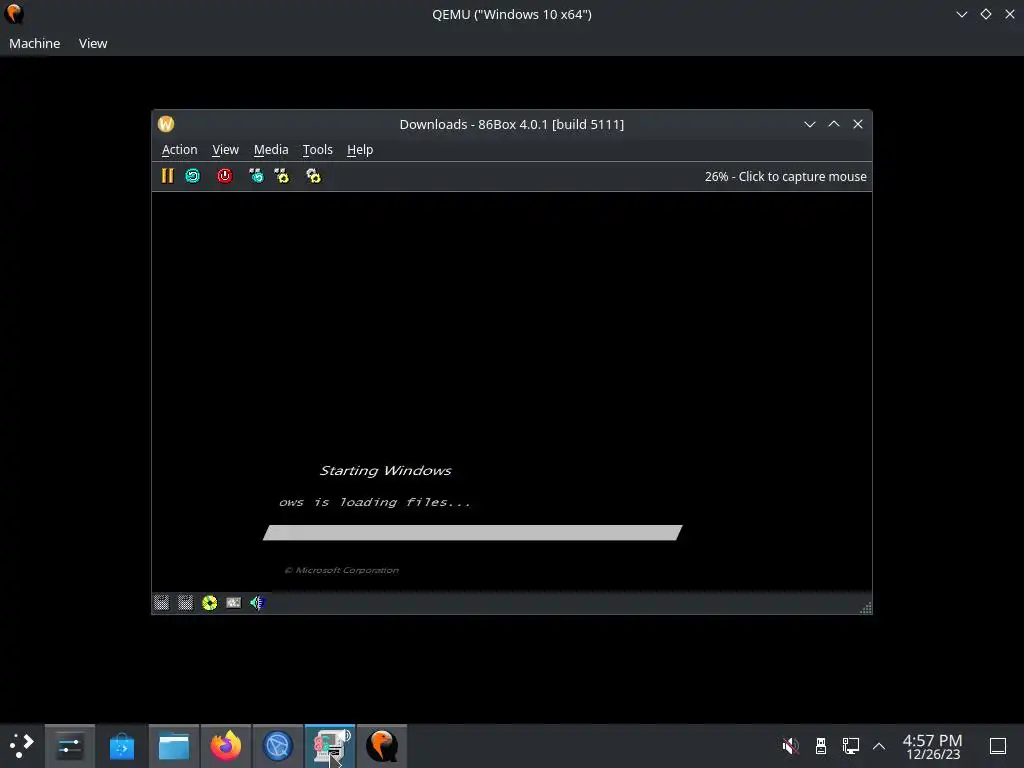Click the show desktop button
The width and height of the screenshot is (1024, 768).
click(x=998, y=746)
